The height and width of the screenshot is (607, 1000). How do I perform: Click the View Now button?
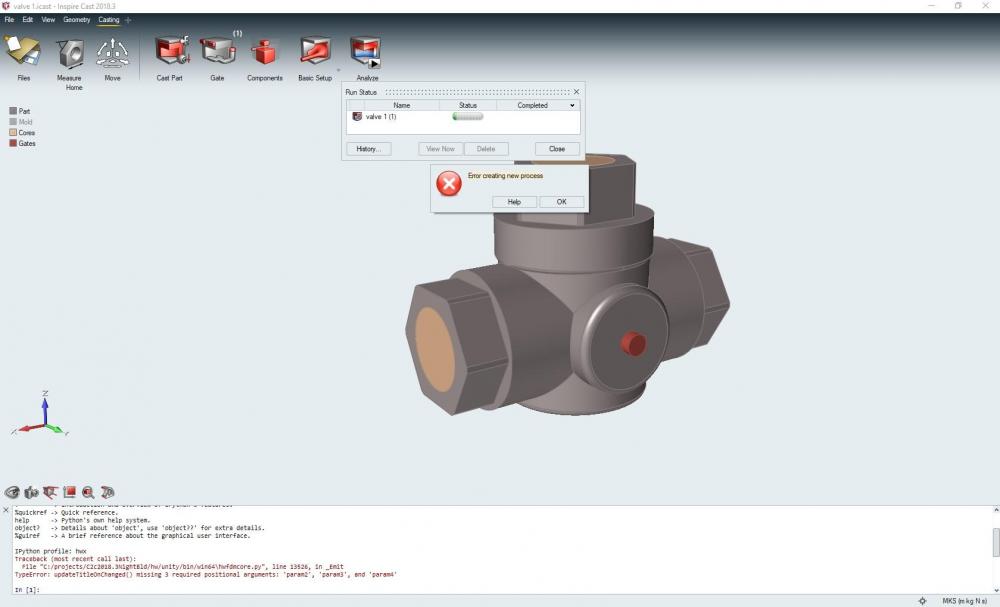(x=441, y=149)
